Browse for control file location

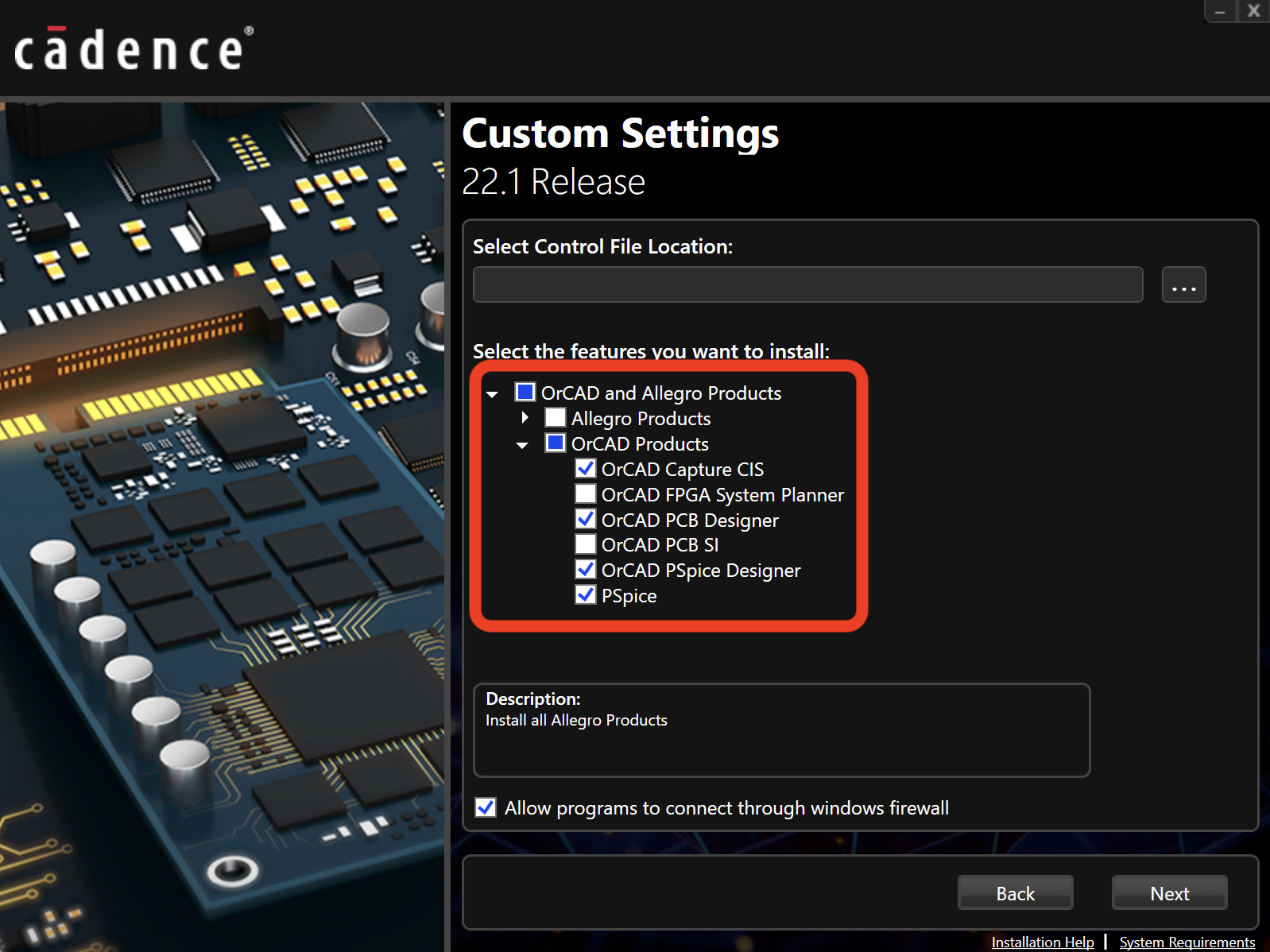pos(1184,284)
